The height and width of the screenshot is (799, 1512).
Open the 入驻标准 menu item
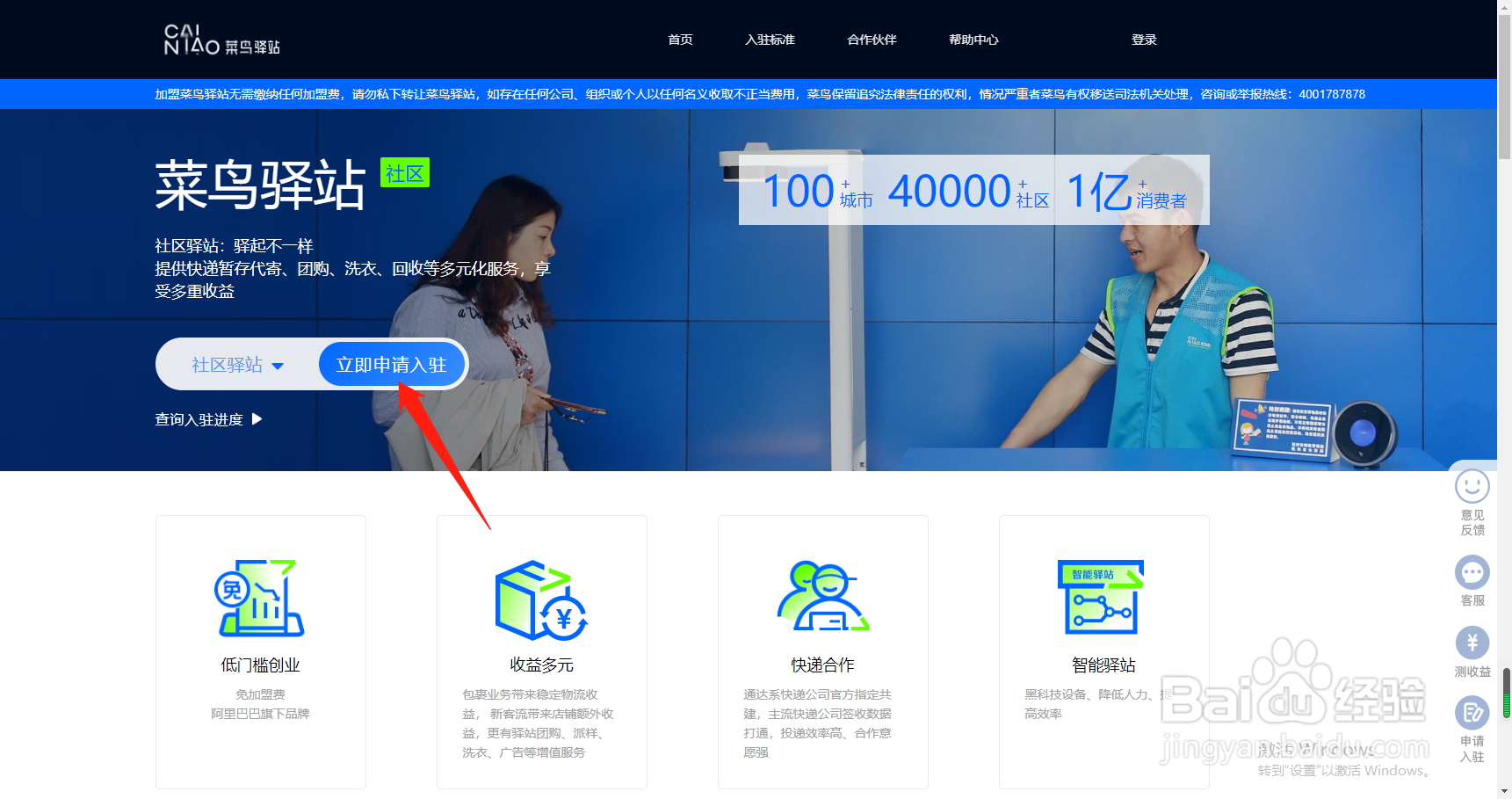770,40
